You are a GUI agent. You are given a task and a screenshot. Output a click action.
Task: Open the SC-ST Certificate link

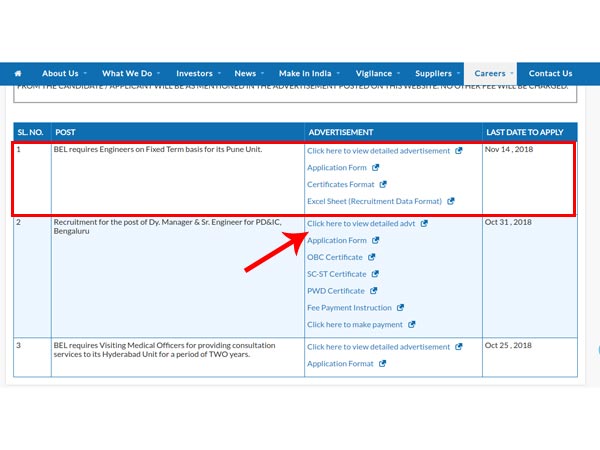tap(337, 274)
